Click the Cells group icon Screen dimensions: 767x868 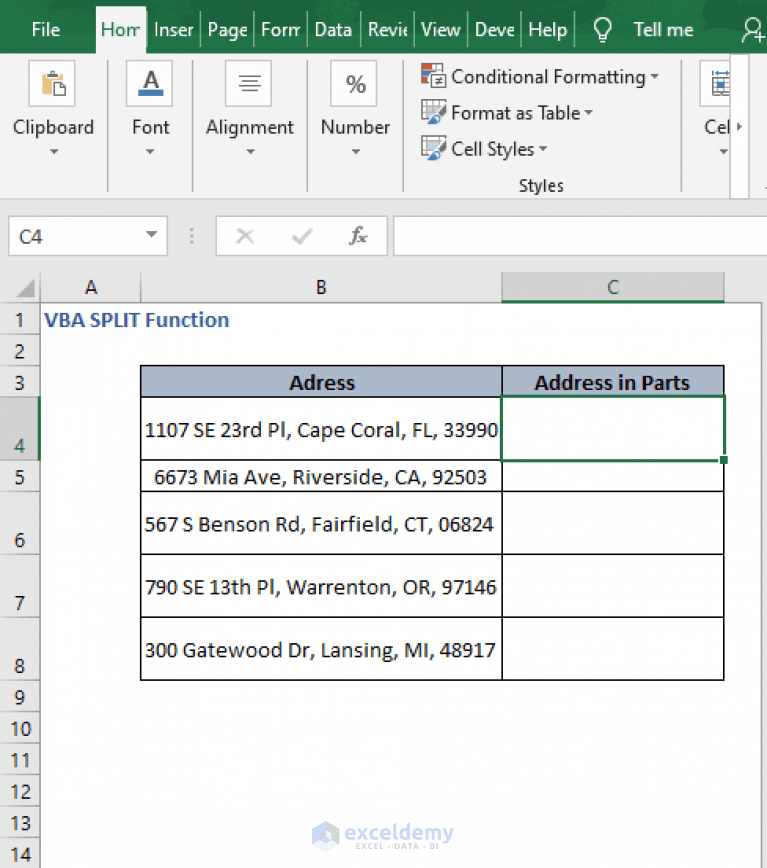coord(717,84)
